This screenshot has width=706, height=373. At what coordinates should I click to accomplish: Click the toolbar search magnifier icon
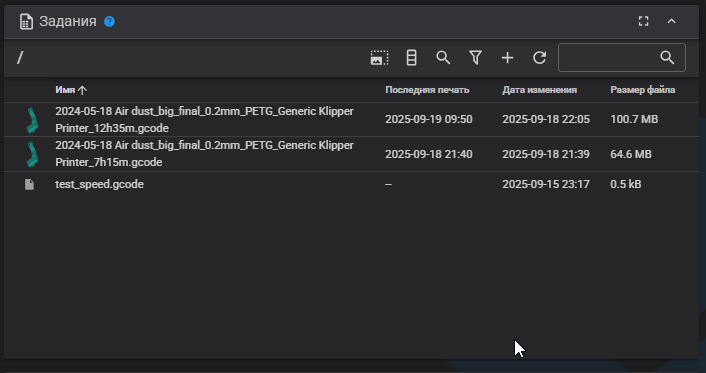pyautogui.click(x=443, y=58)
